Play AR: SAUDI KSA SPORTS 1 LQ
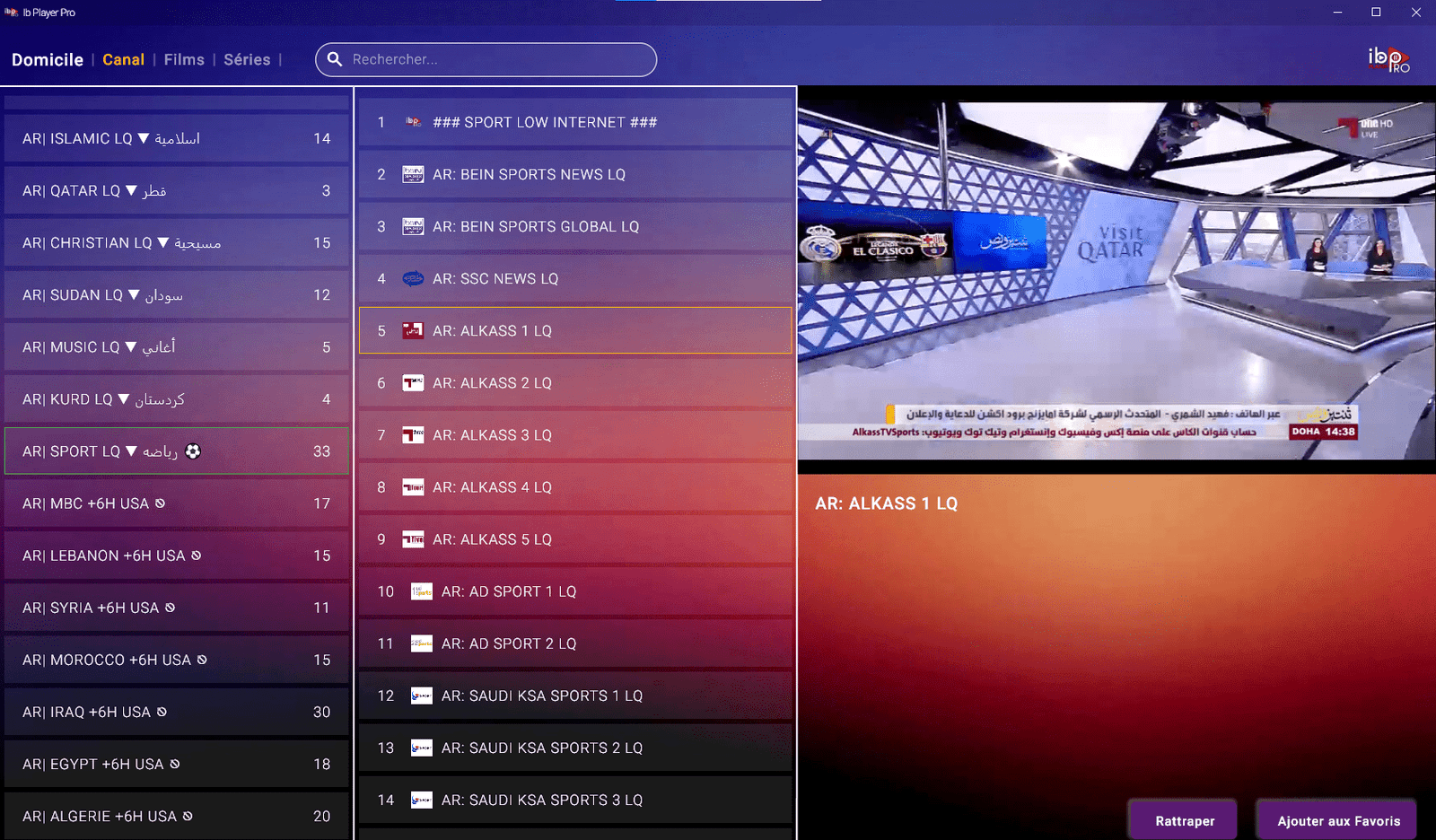This screenshot has height=840, width=1436. (x=575, y=696)
